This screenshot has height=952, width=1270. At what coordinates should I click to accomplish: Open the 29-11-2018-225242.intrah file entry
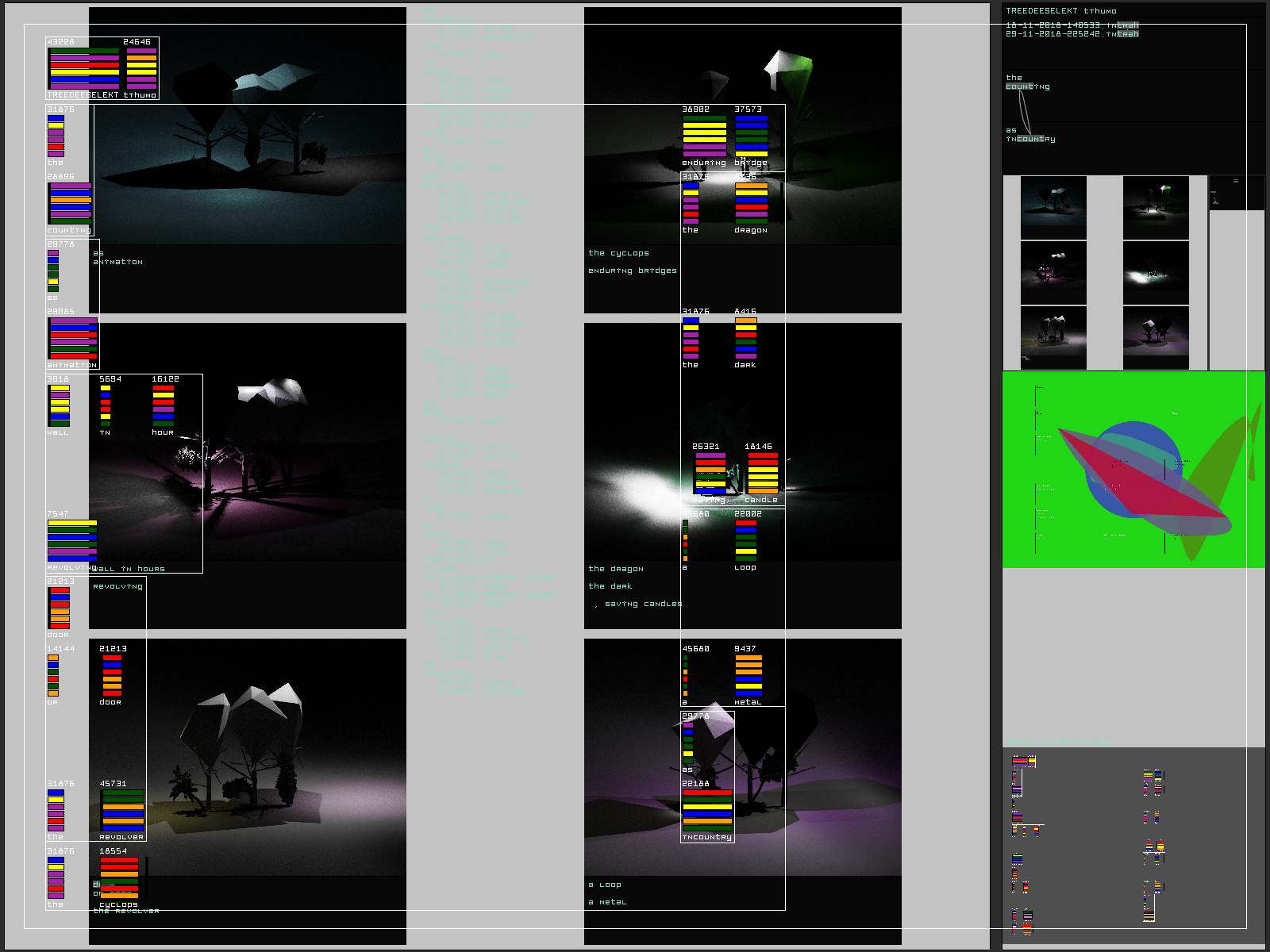coord(1072,34)
